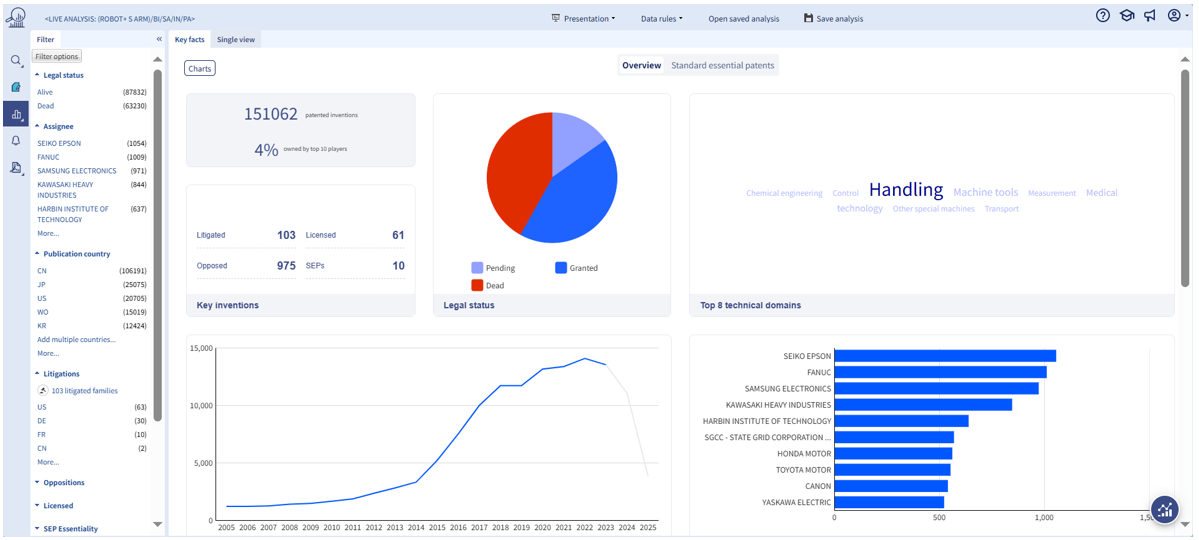The height and width of the screenshot is (540, 1199).
Task: Collapse filter panel with double chevron
Action: tap(159, 39)
